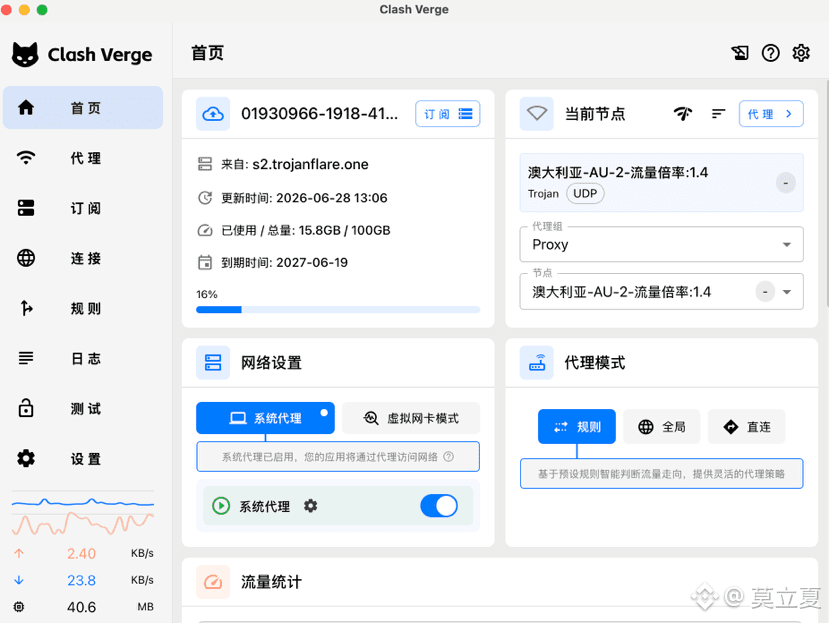Open the 设置 settings sidebar page
The height and width of the screenshot is (623, 829).
83,459
